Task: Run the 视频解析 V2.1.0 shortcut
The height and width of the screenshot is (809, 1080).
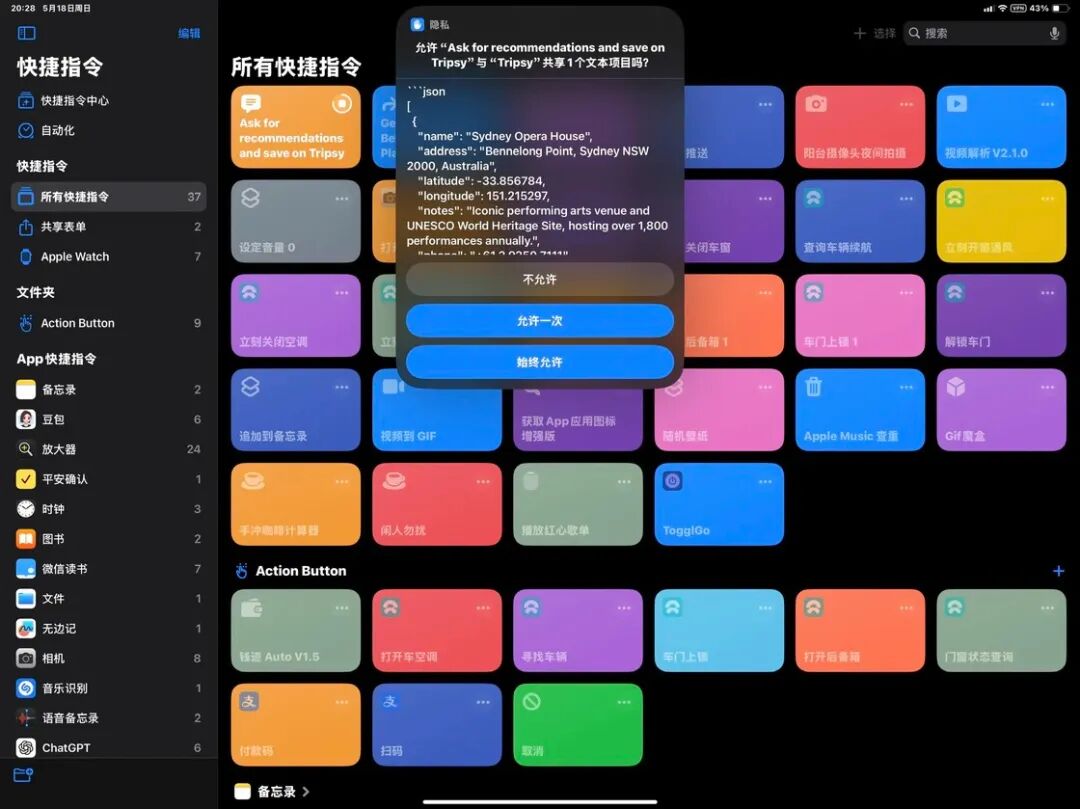Action: [x=1001, y=127]
